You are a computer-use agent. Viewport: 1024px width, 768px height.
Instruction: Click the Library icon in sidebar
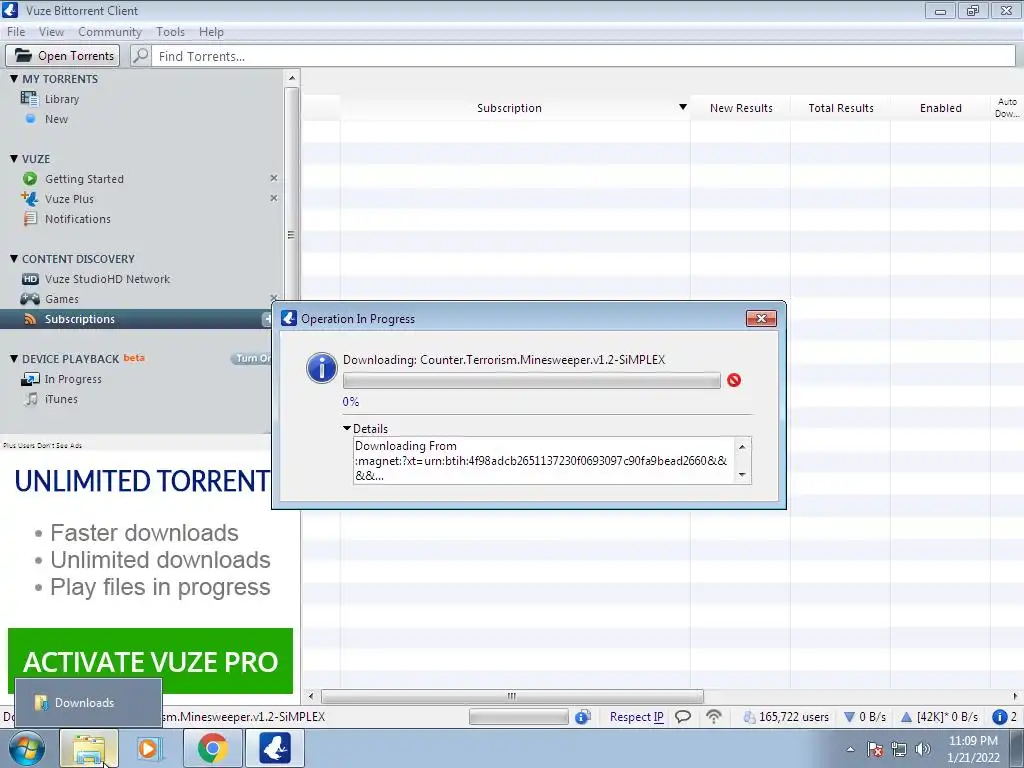click(x=29, y=99)
